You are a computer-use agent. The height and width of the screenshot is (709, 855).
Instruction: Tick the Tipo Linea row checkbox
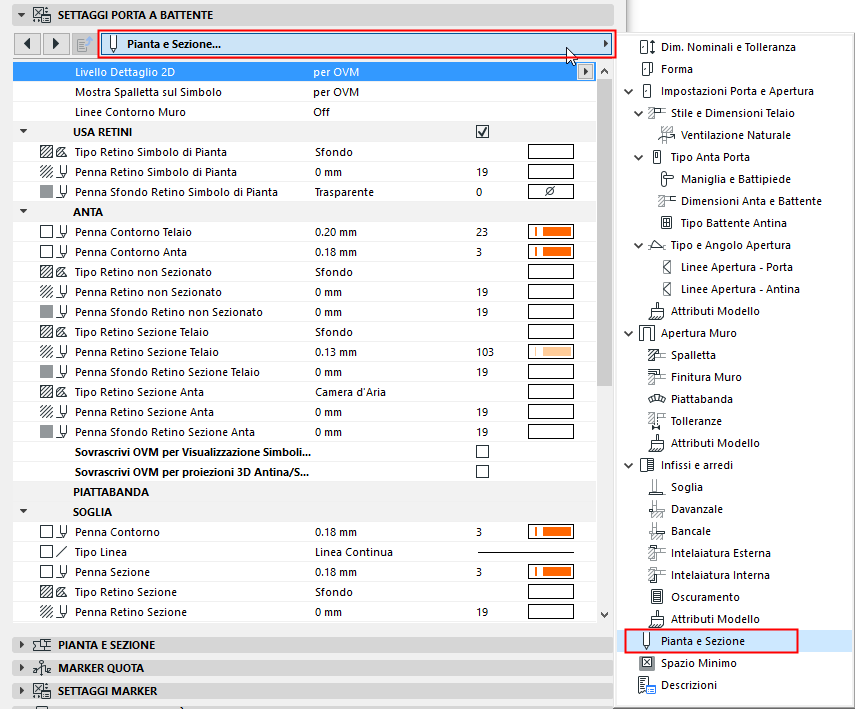pyautogui.click(x=46, y=552)
